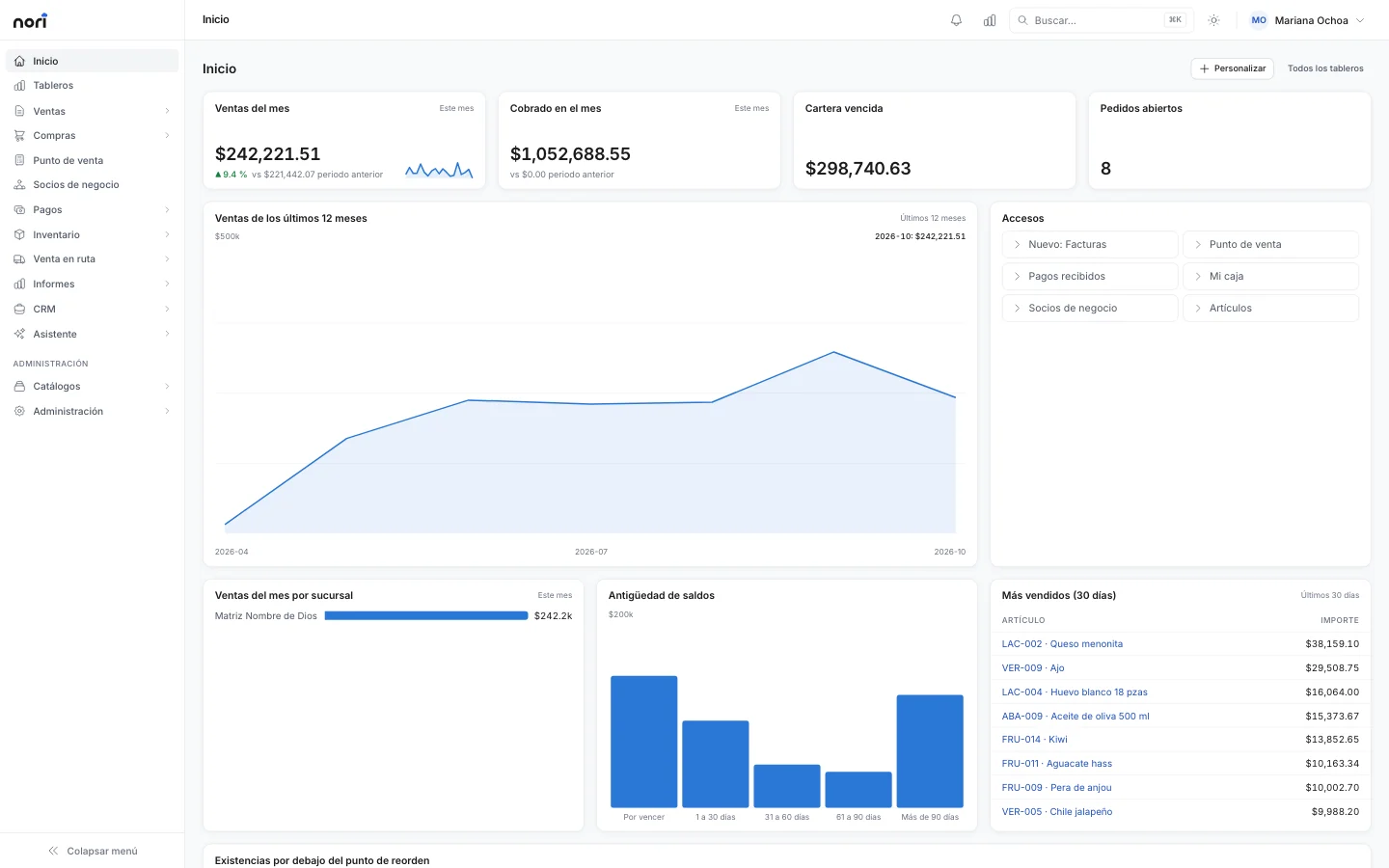Expand the Inventario submenu chevron
1389x868 pixels.
(x=167, y=234)
